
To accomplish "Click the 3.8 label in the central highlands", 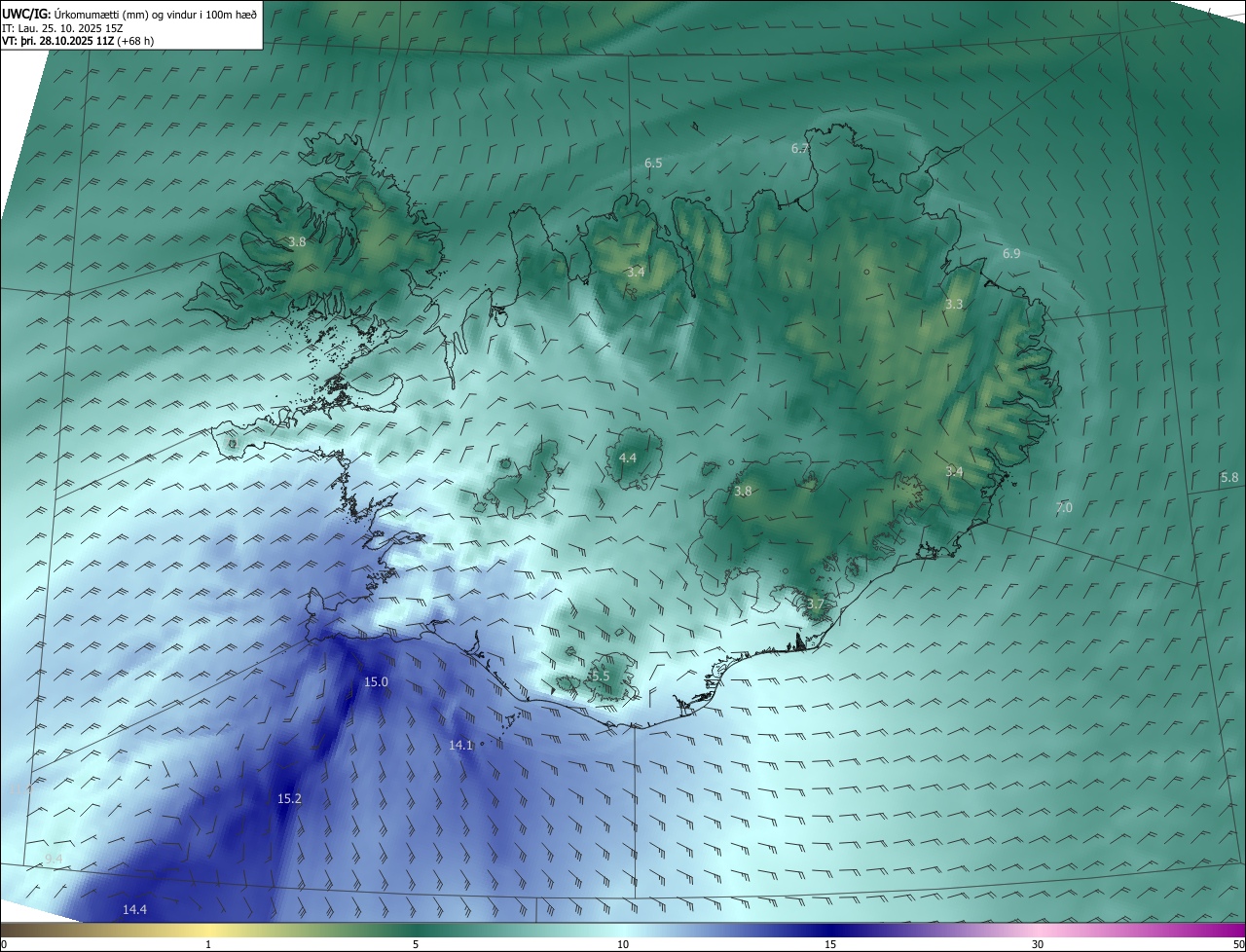I will [743, 492].
